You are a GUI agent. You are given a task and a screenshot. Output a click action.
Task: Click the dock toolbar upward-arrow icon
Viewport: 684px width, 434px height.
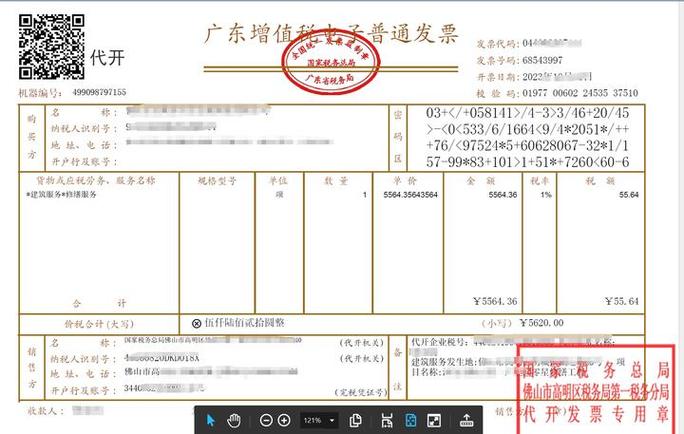coord(466,420)
